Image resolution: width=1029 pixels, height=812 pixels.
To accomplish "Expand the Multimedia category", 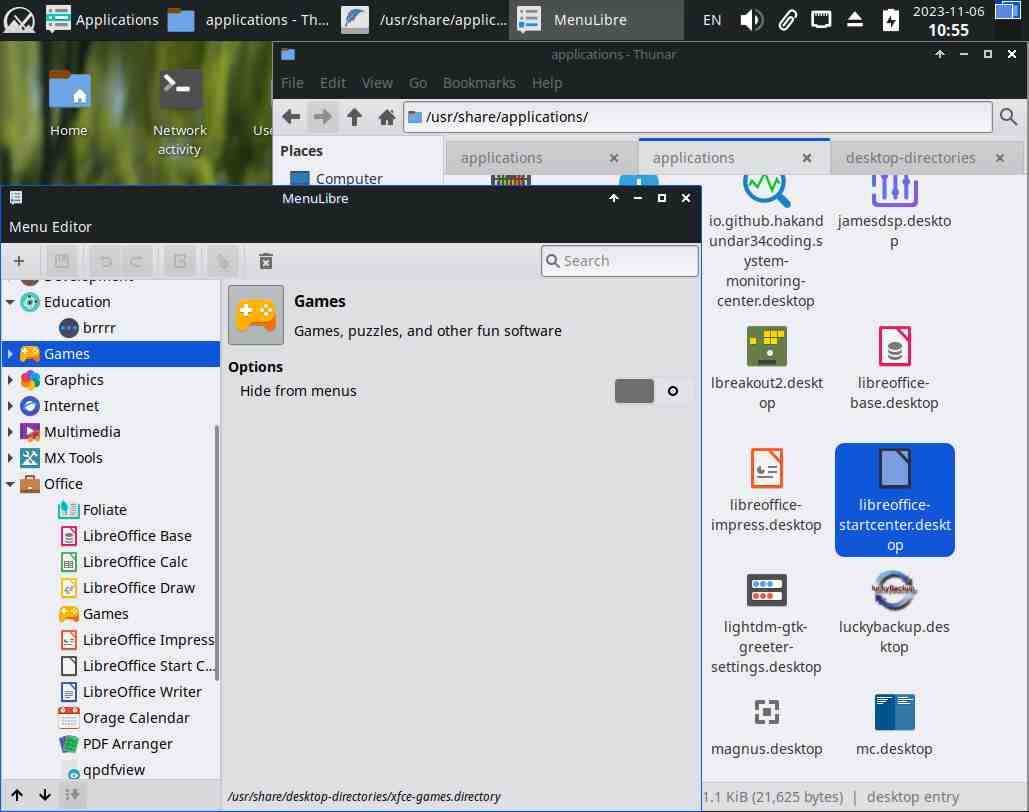I will tap(10, 432).
